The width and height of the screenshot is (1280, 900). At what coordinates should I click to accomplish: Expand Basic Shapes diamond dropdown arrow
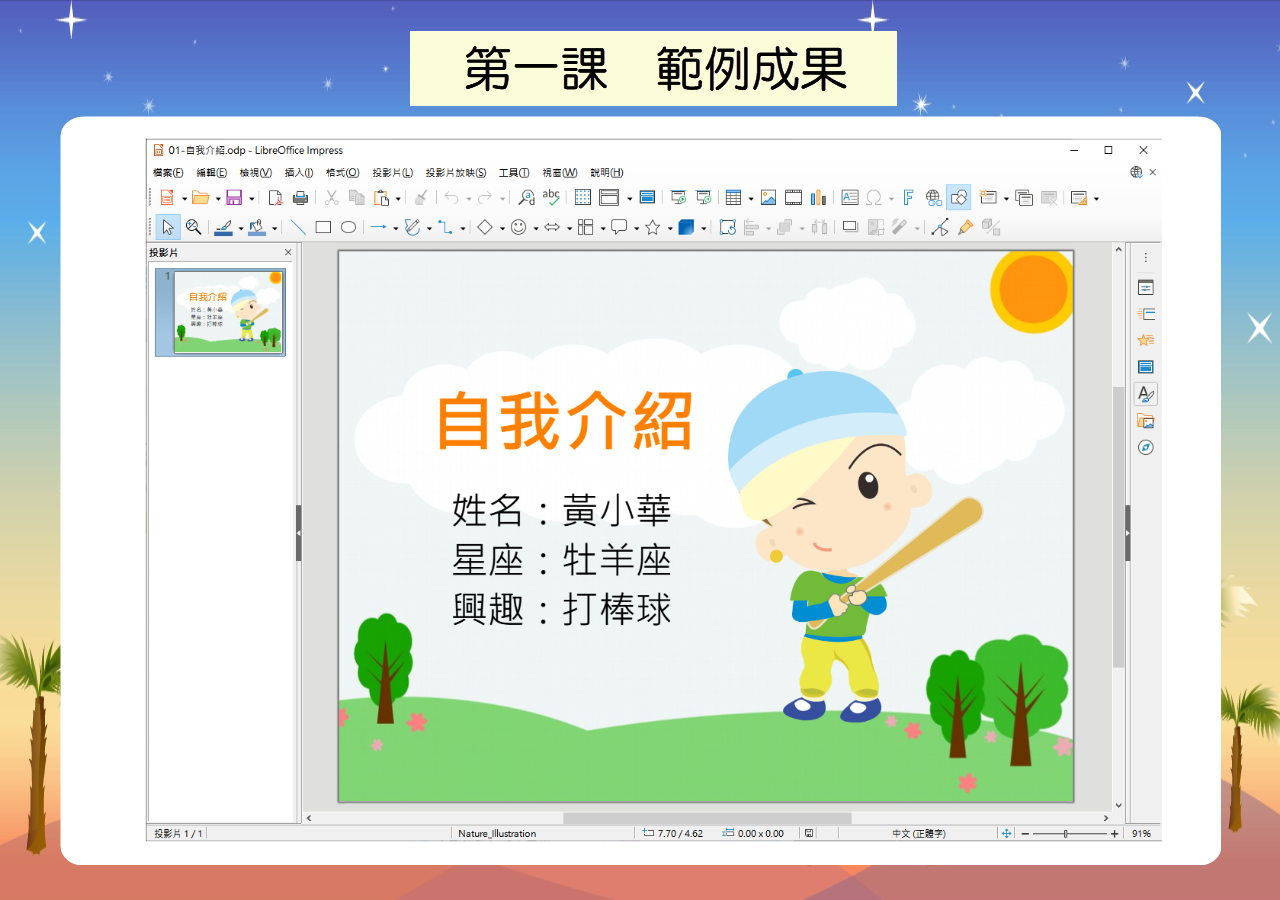[x=502, y=229]
